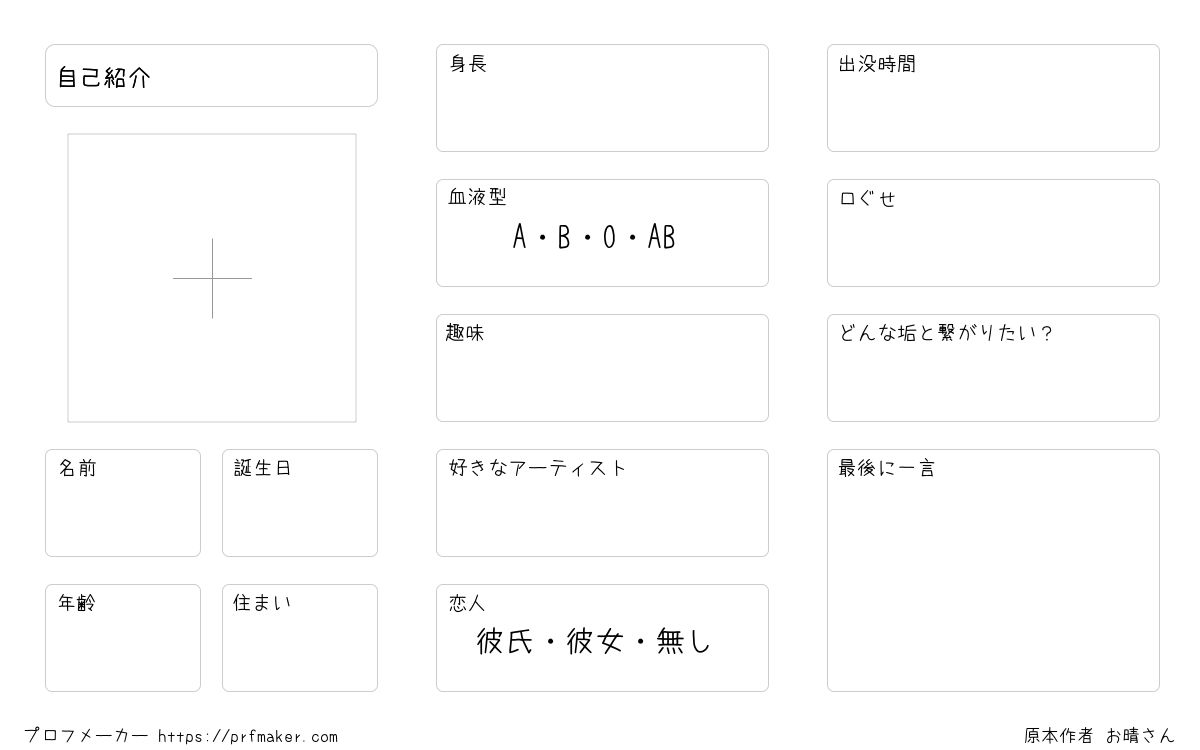Click the 年齢 age field
Viewport: 1200px width, 750px height.
point(123,638)
